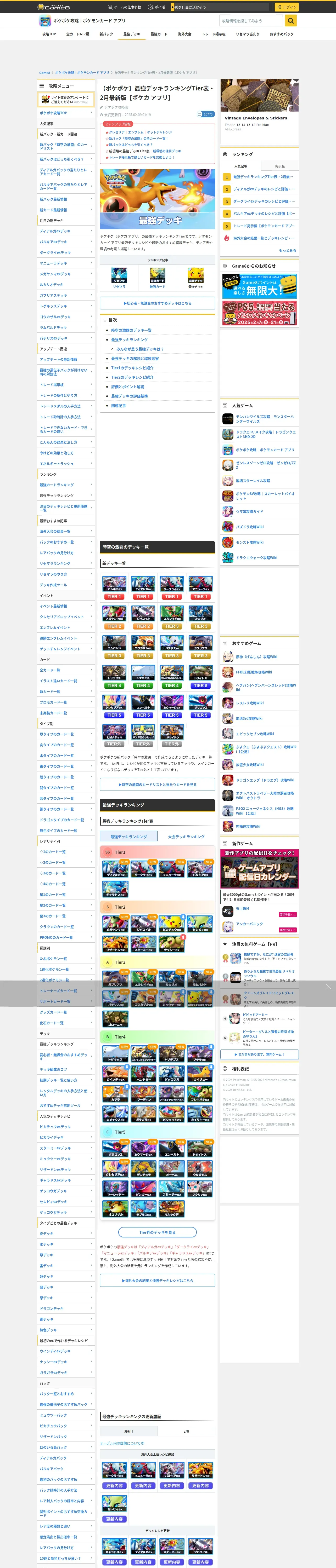Click 初心者・無課金のおすすめデッキはこちら button
The height and width of the screenshot is (1568, 336).
tap(157, 303)
